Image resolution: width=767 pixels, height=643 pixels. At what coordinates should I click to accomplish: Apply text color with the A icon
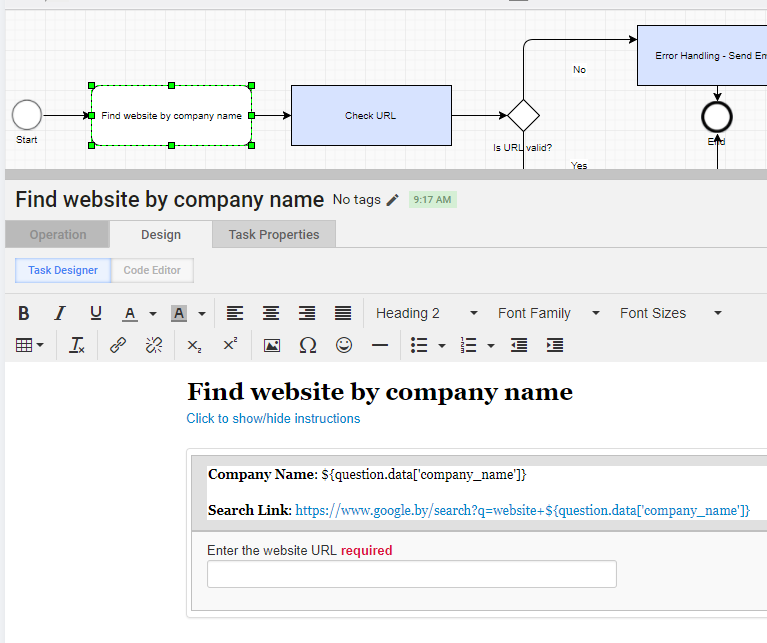130,313
